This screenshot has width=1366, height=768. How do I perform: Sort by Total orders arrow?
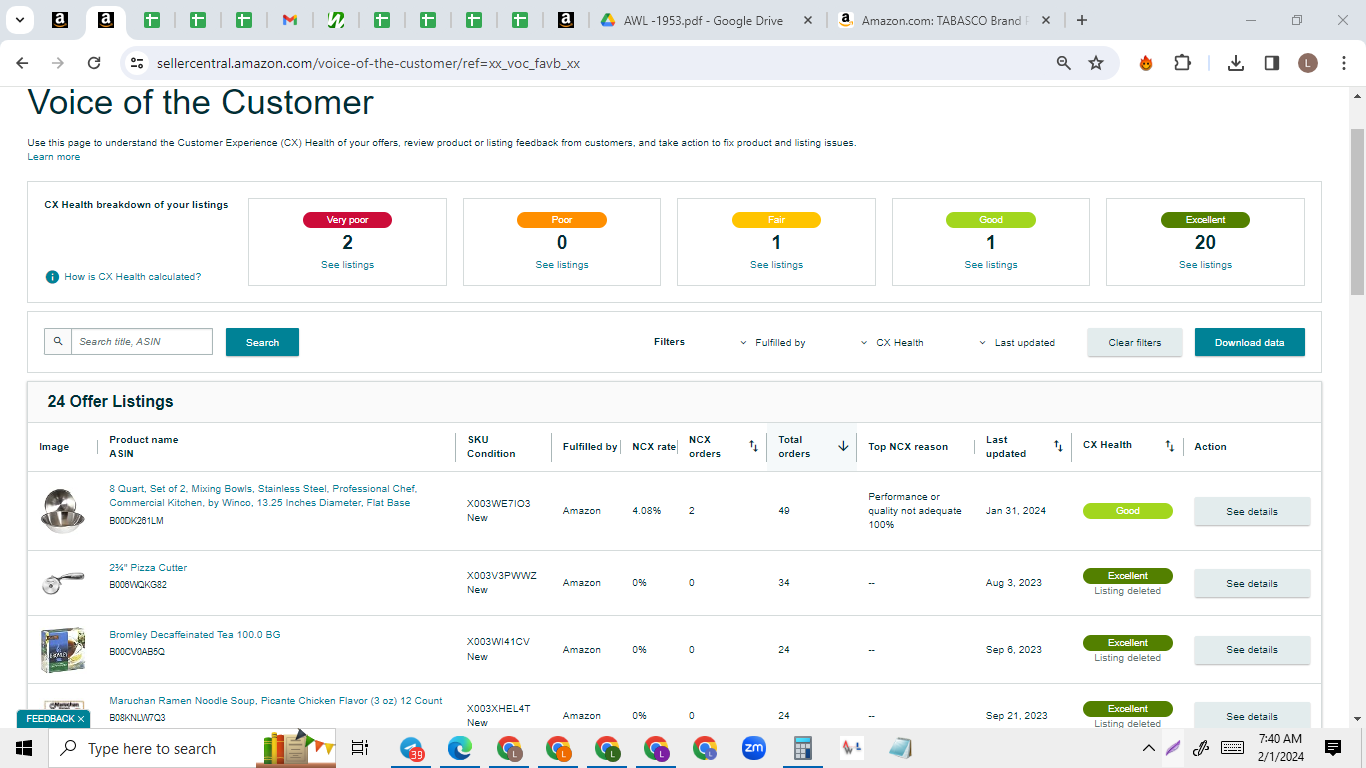point(843,446)
